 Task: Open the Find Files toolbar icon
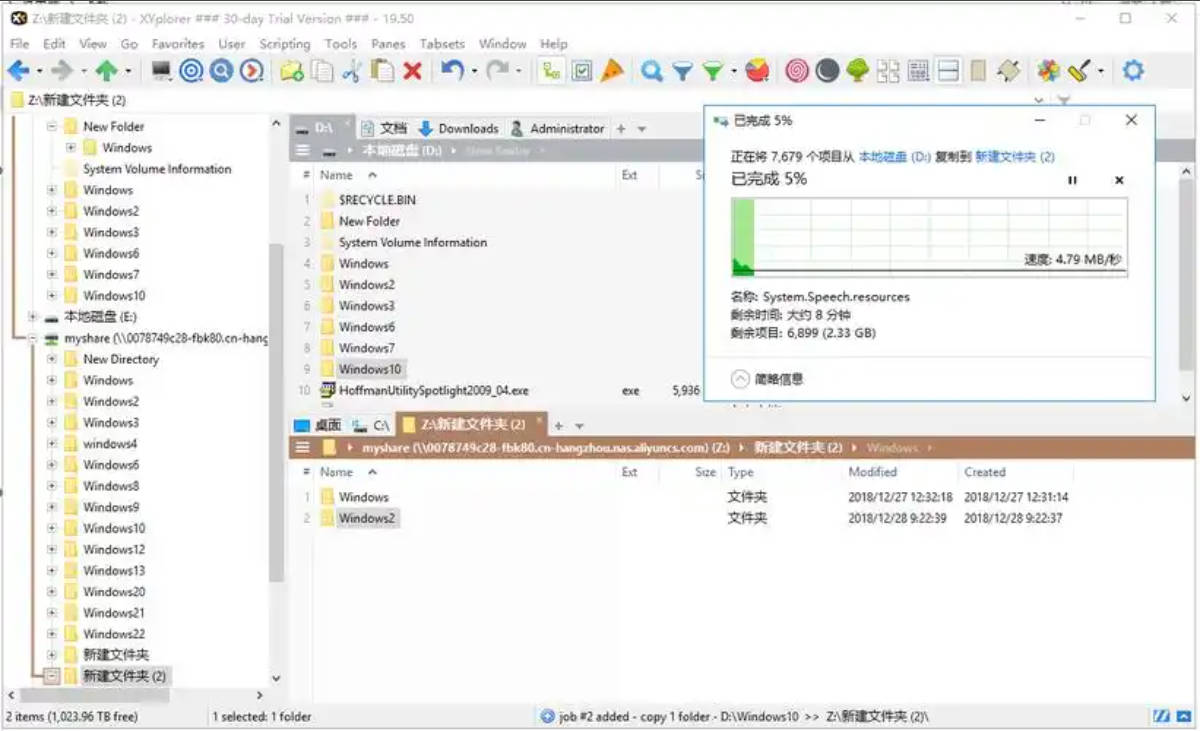point(650,71)
